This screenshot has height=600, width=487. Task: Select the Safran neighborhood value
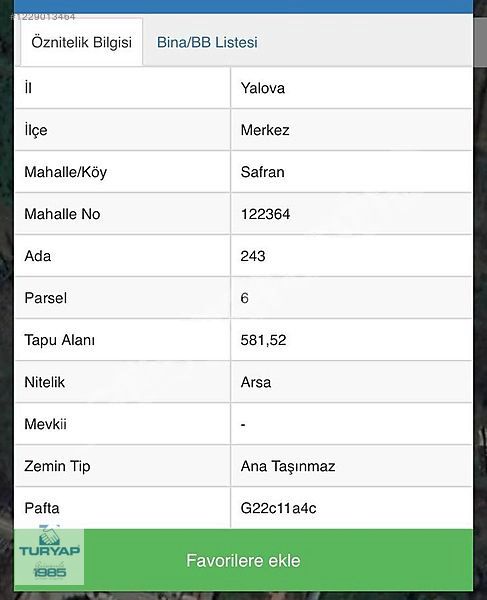tap(262, 172)
